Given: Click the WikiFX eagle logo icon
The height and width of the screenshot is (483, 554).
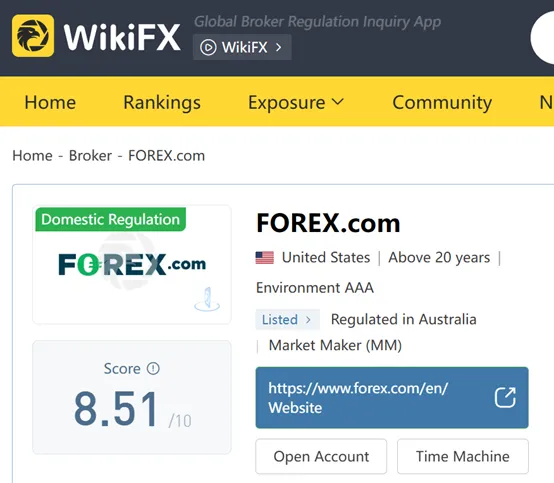Looking at the screenshot, I should coord(33,36).
